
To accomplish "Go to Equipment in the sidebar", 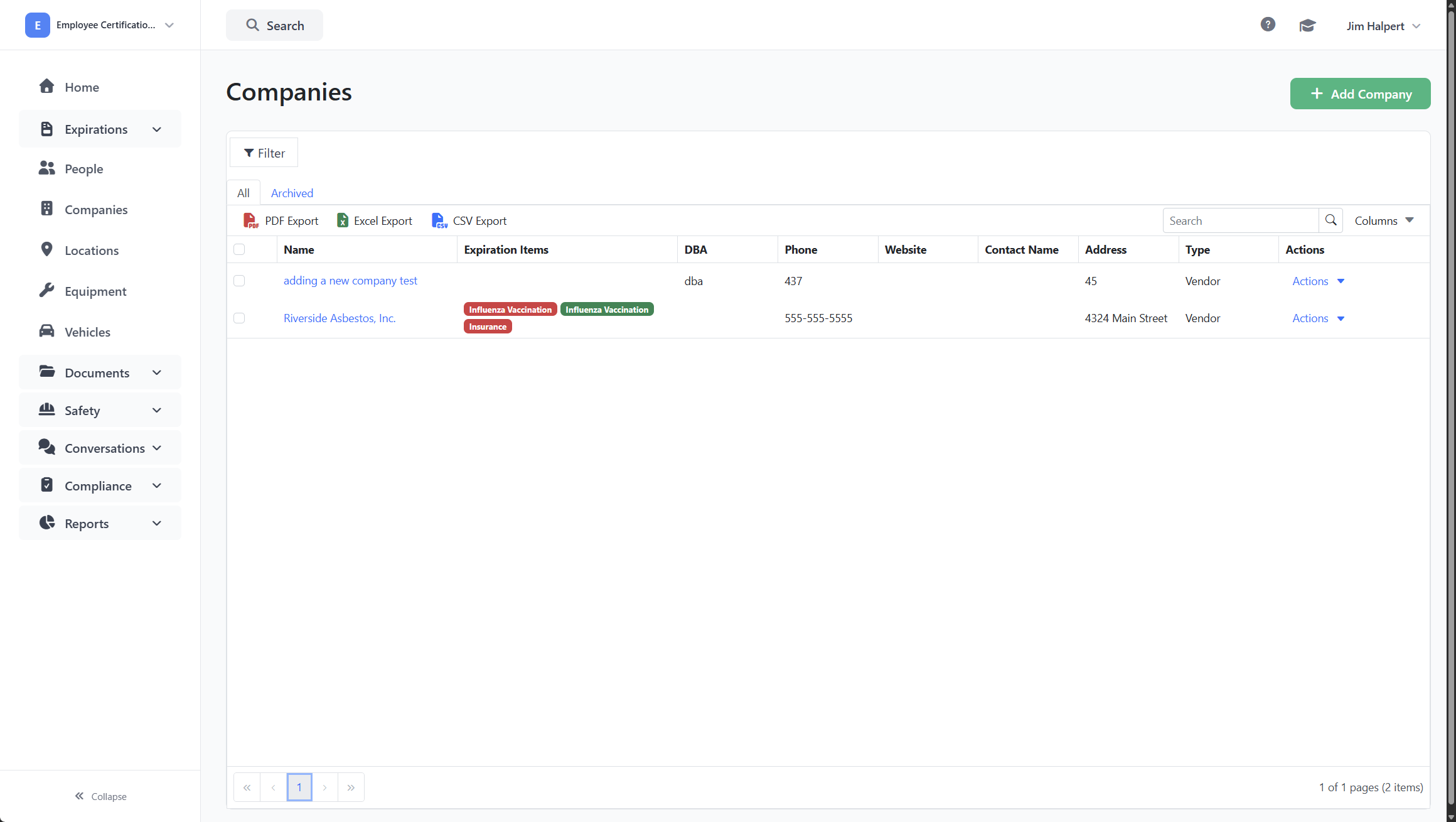I will (95, 291).
